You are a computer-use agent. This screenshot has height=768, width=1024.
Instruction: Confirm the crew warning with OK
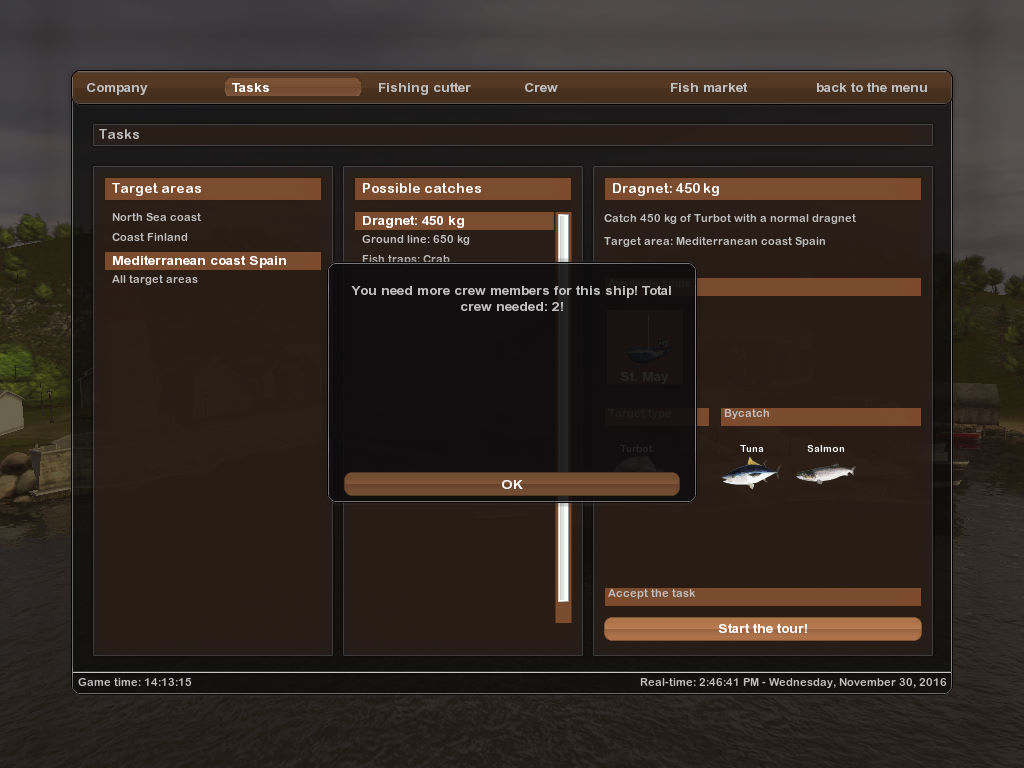512,485
